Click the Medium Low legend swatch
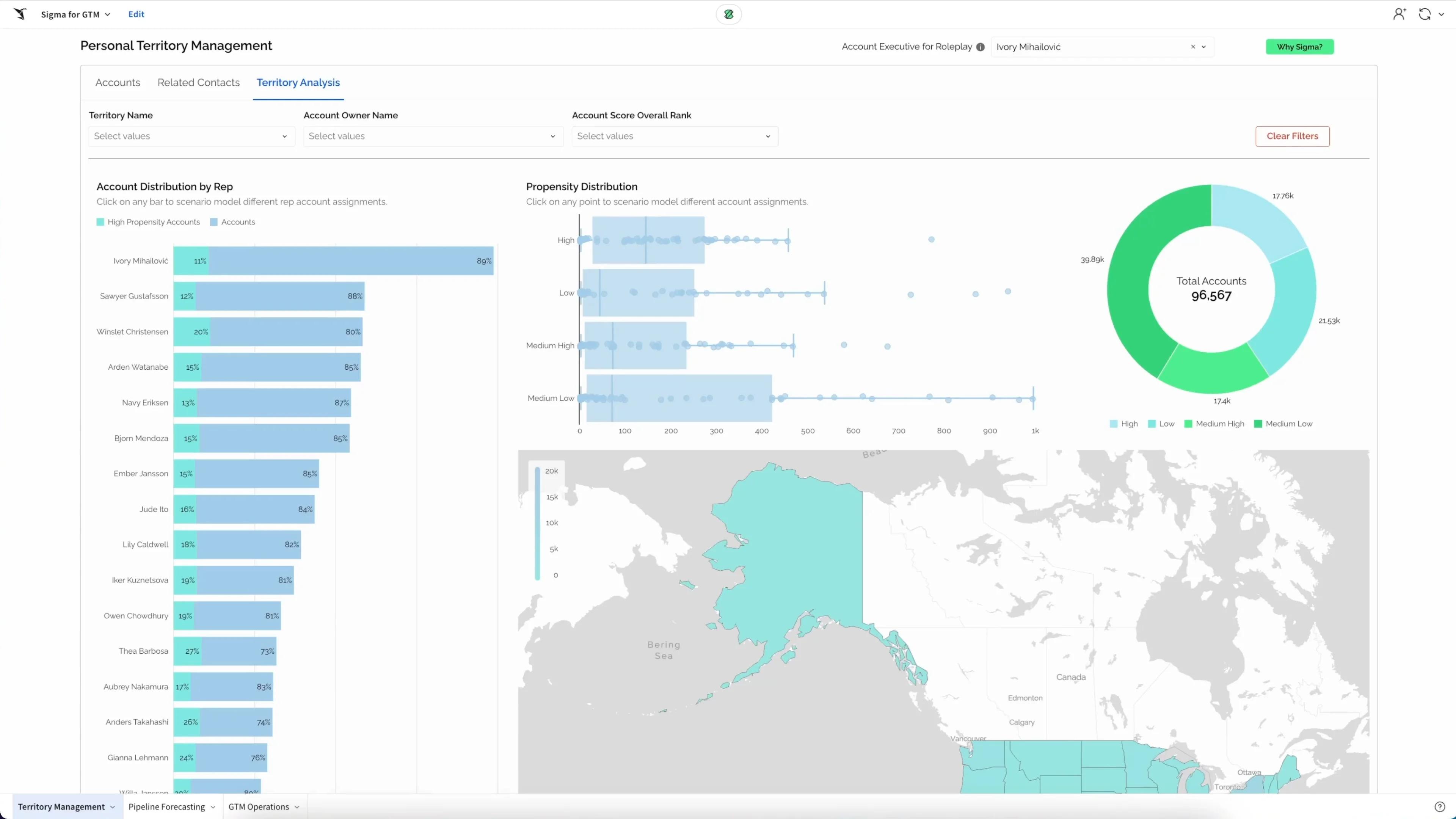This screenshot has width=1456, height=819. pyautogui.click(x=1258, y=424)
